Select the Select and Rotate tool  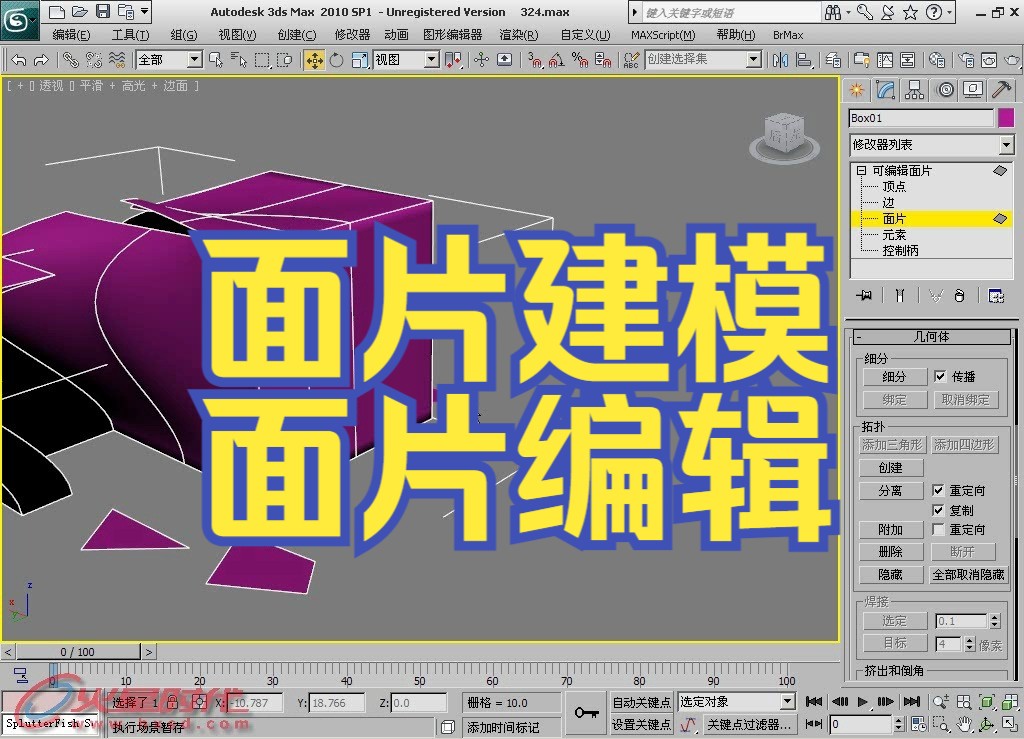tap(338, 60)
